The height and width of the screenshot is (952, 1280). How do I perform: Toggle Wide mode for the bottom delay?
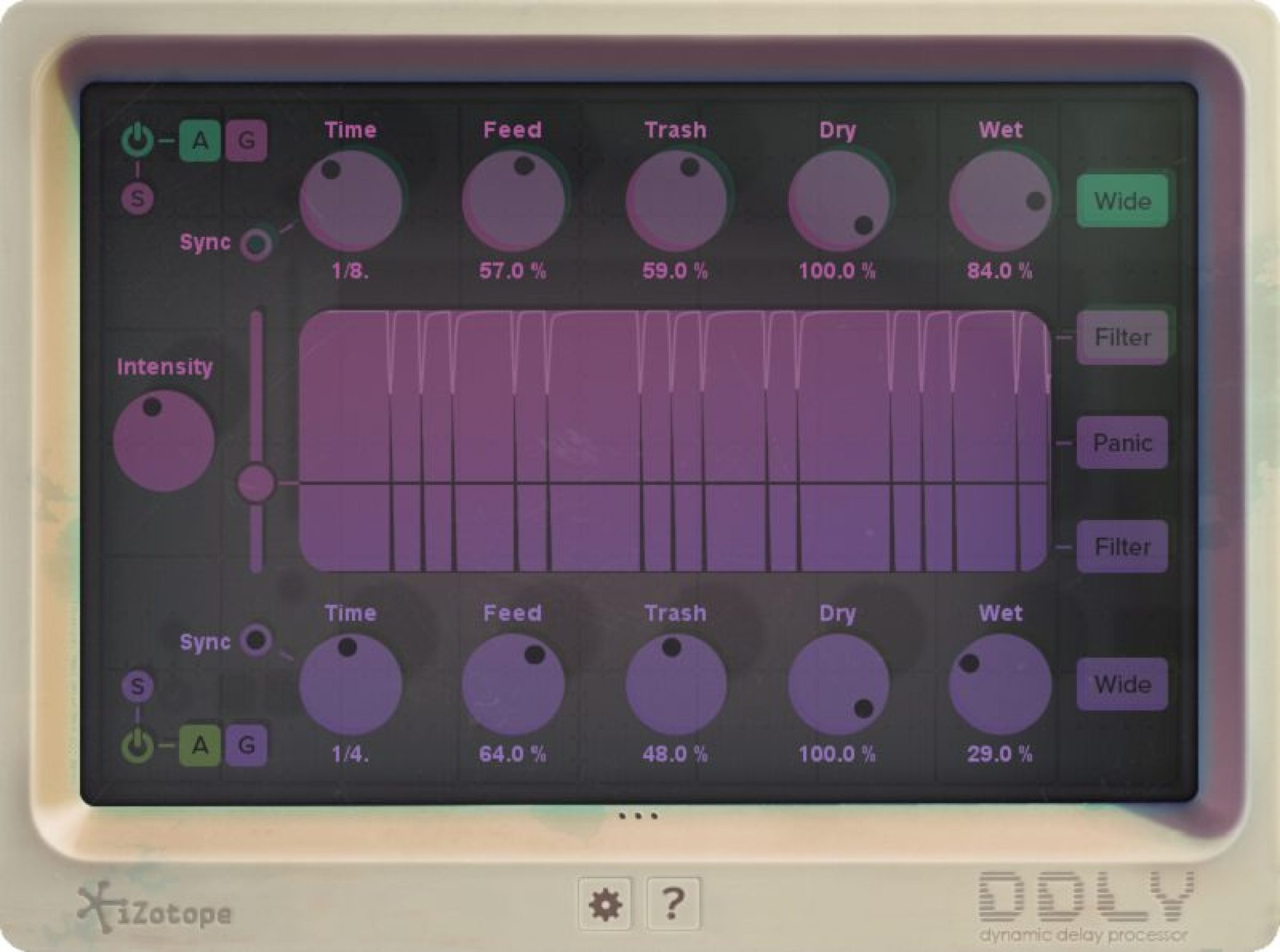(x=1122, y=684)
